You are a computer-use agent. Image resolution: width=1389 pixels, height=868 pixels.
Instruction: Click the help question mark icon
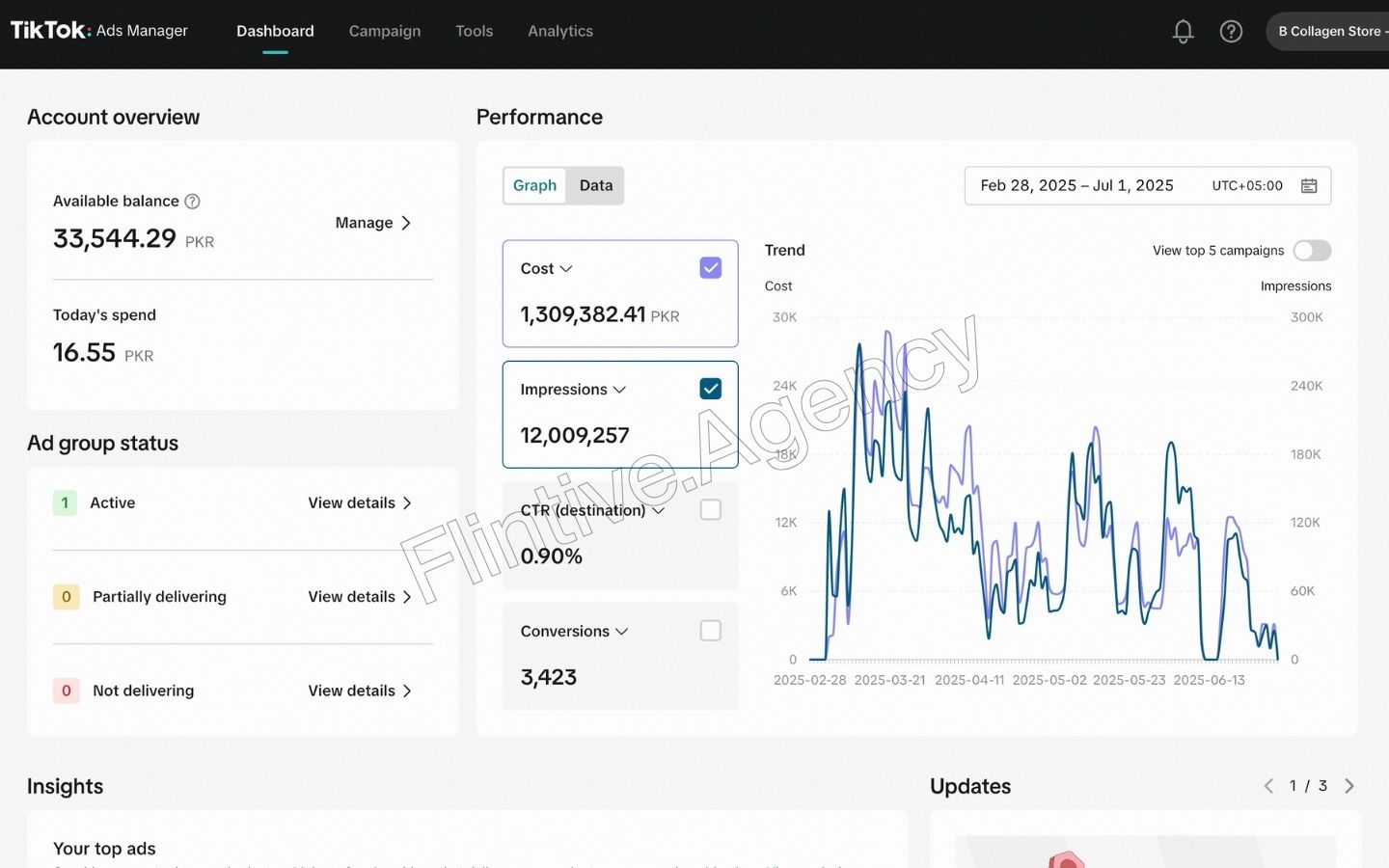[1231, 32]
